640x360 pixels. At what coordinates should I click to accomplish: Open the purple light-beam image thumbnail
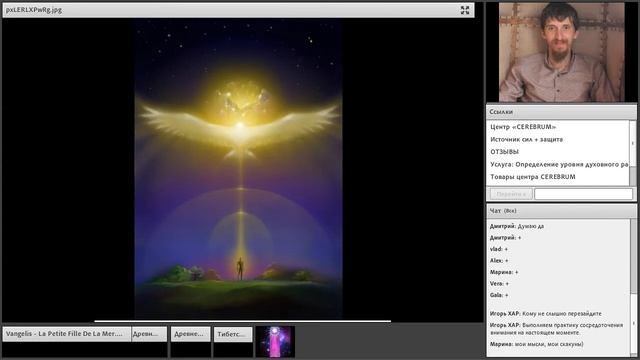tap(275, 342)
